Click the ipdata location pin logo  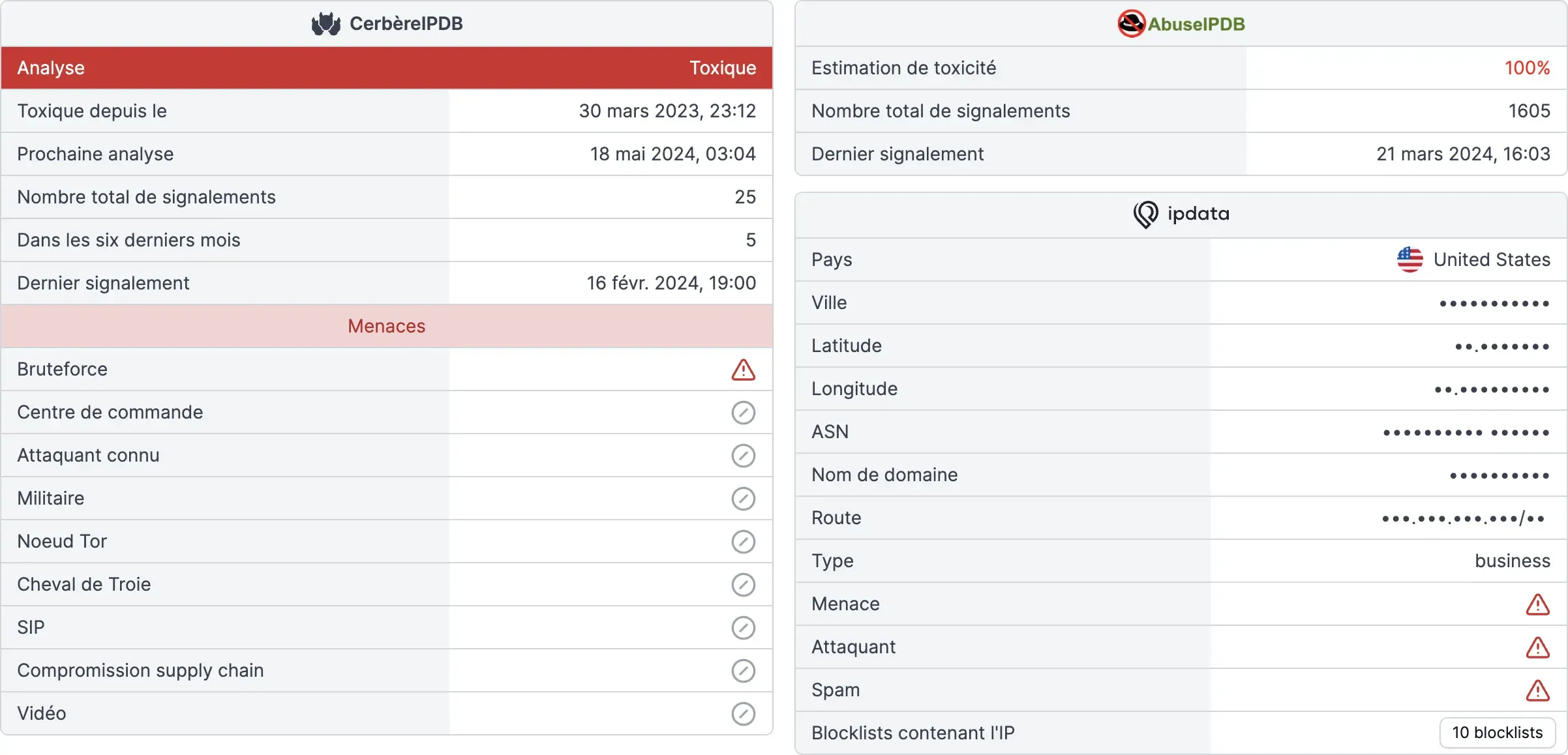pos(1145,214)
